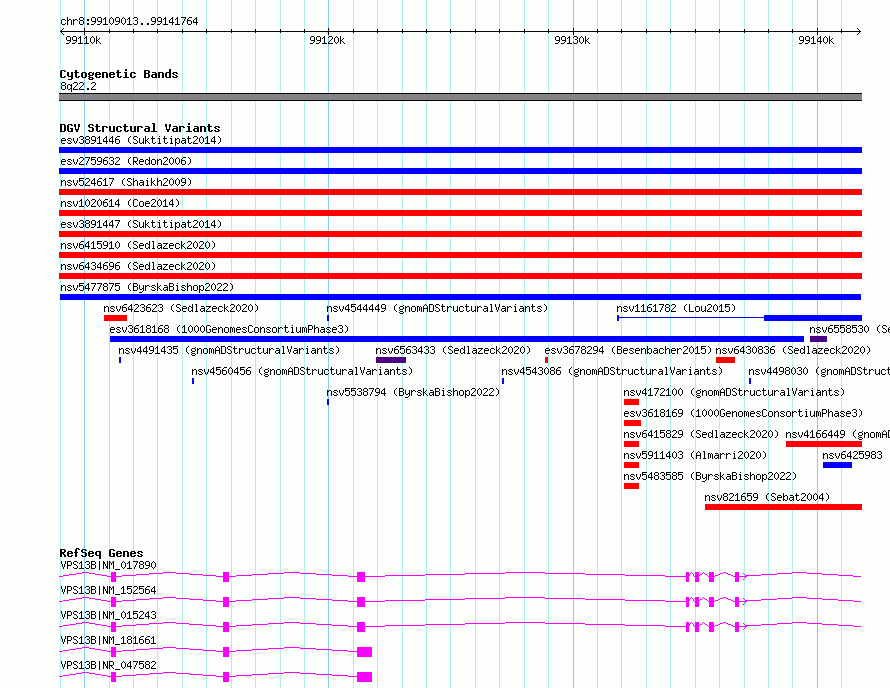Click the nsv6434696 (Sedlazeck2020) label
890x688 pixels.
tap(138, 266)
